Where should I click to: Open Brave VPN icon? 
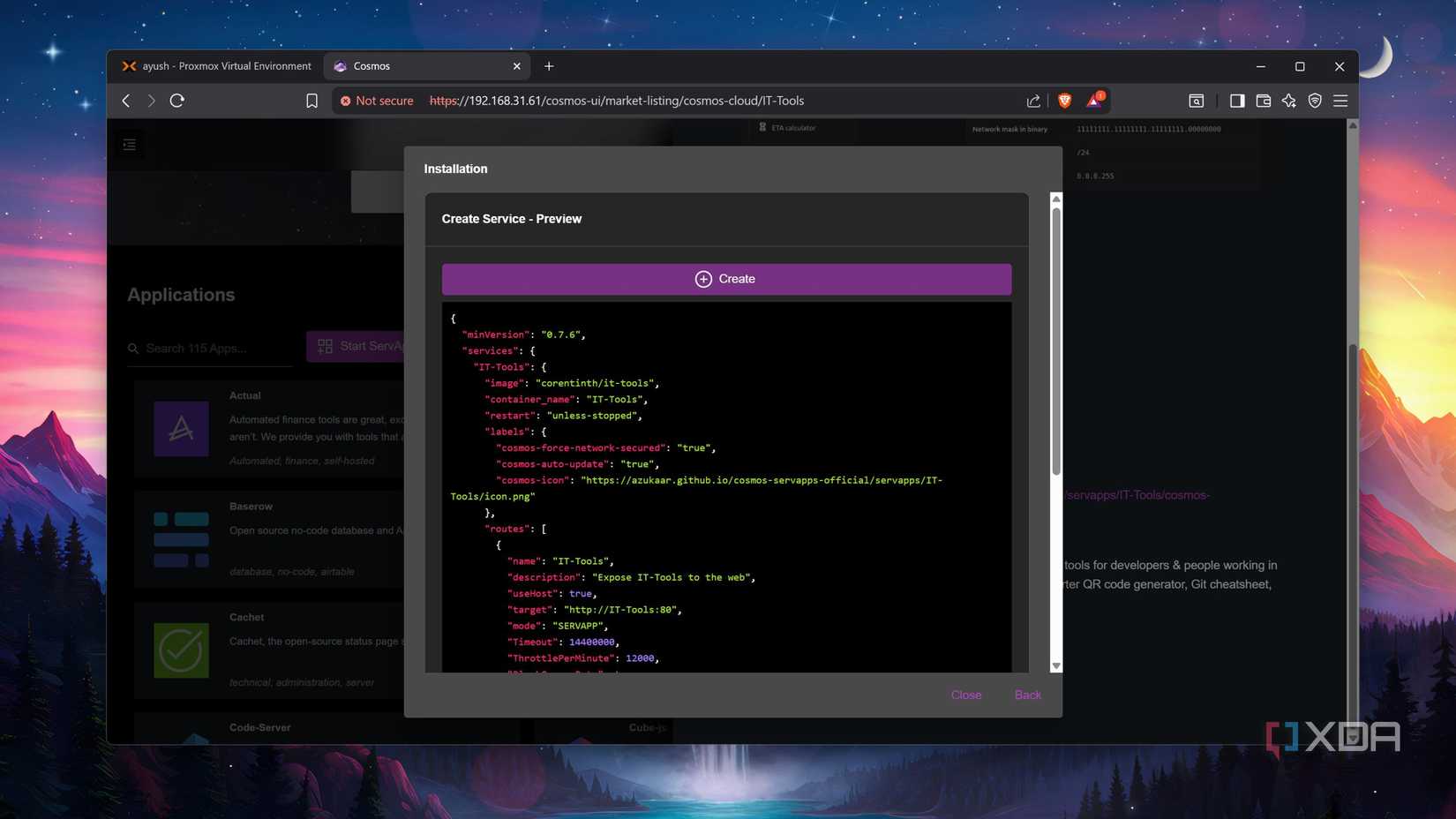coord(1315,101)
